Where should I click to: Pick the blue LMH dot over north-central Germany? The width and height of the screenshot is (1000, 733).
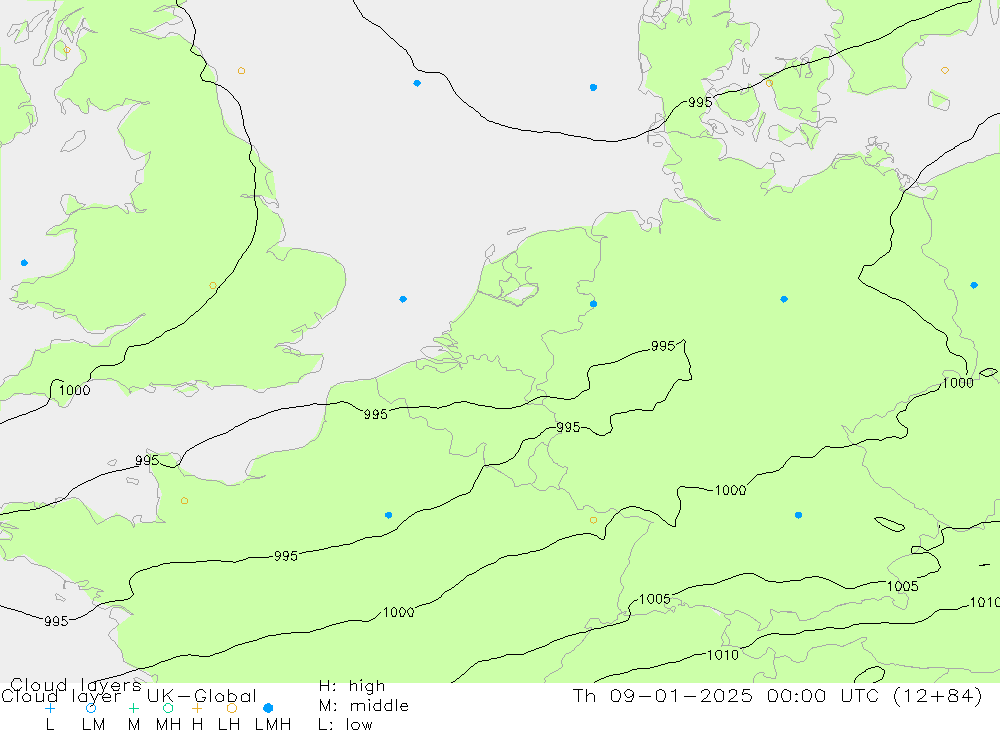(784, 299)
